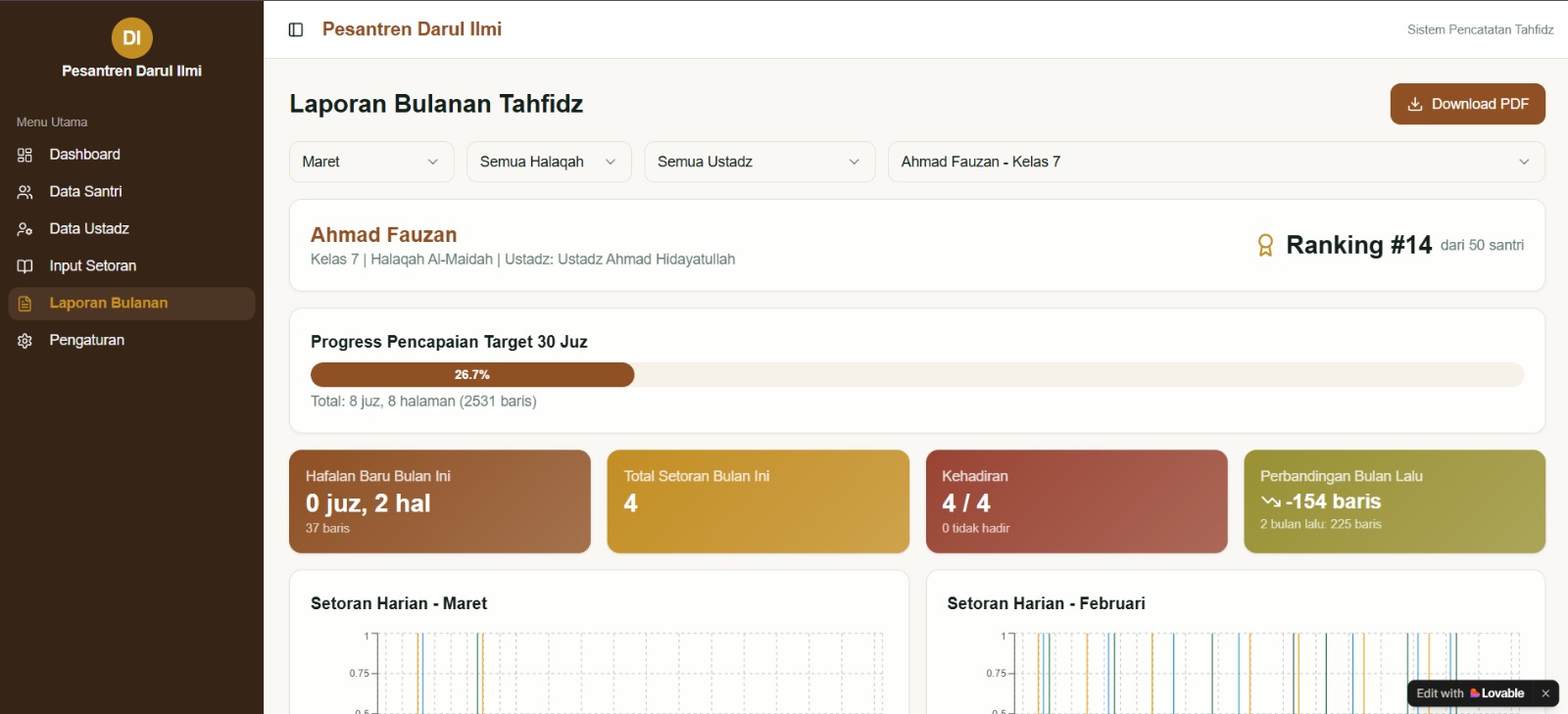Screen dimensions: 1568x714
Task: Click the Dashboard grid icon
Action: 25,155
